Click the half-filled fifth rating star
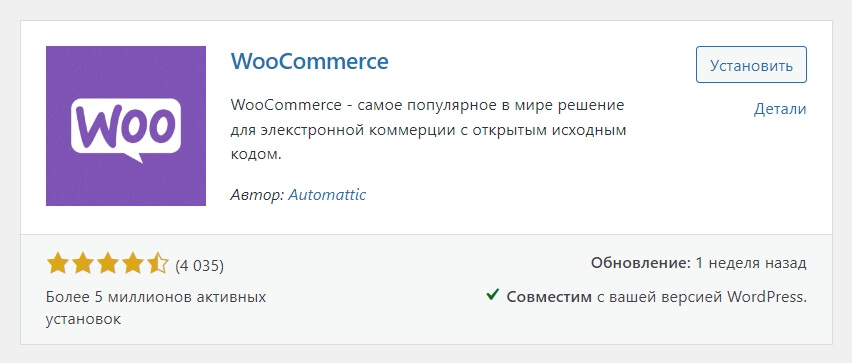852x363 pixels. click(x=158, y=264)
